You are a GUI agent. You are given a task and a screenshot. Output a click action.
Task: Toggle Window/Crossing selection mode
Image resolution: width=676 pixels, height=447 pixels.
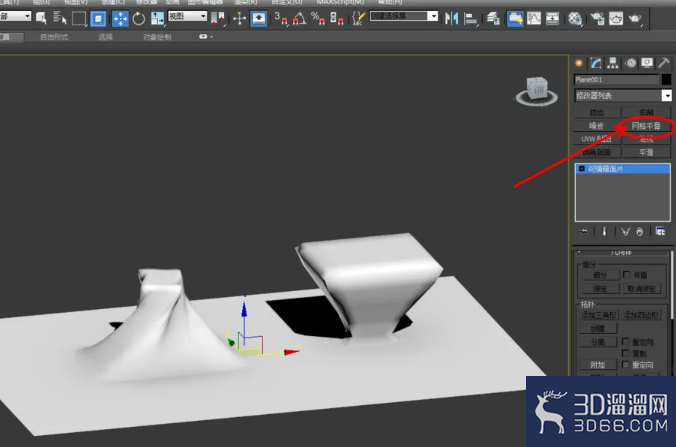(98, 19)
